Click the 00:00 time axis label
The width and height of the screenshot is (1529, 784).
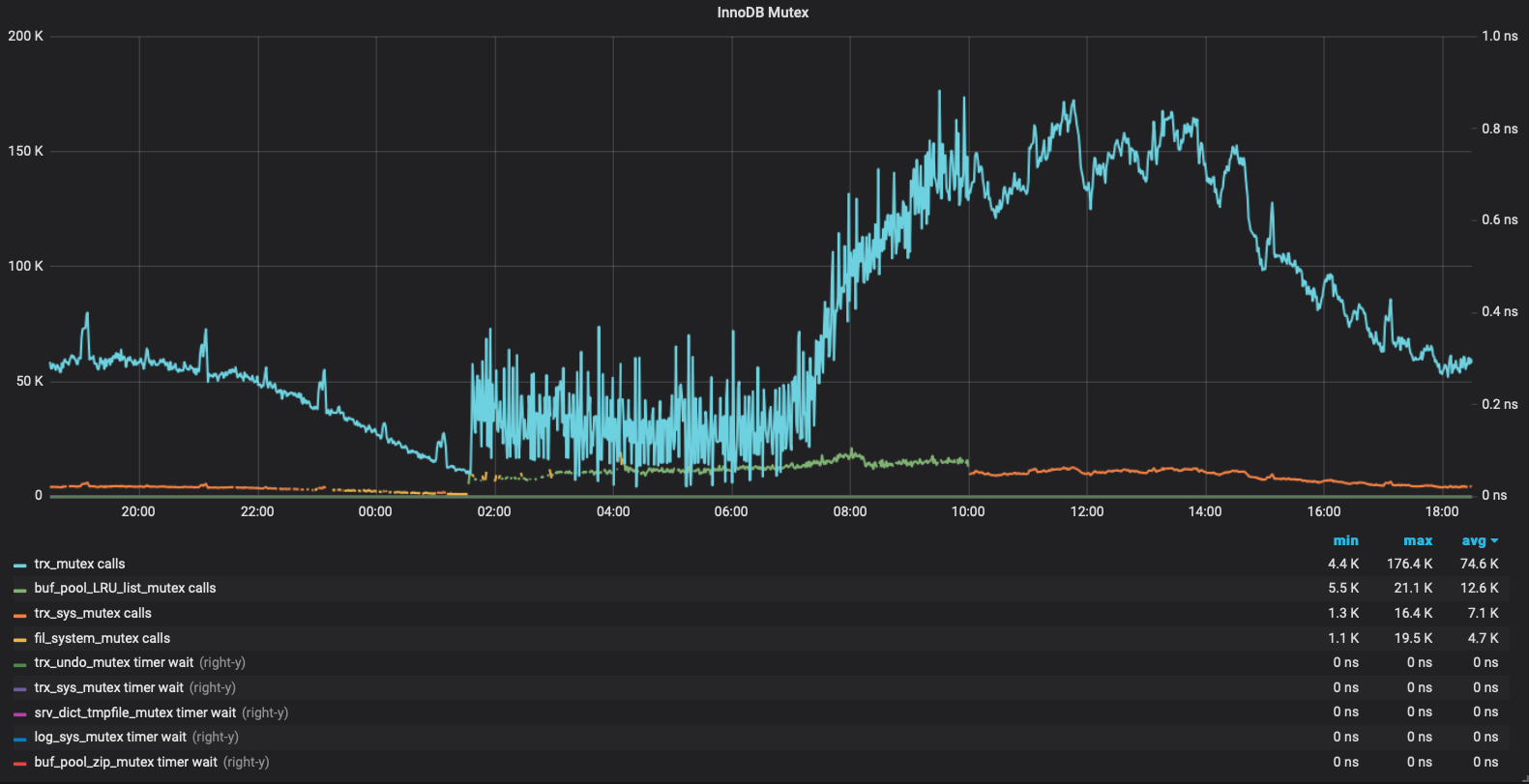pyautogui.click(x=375, y=511)
